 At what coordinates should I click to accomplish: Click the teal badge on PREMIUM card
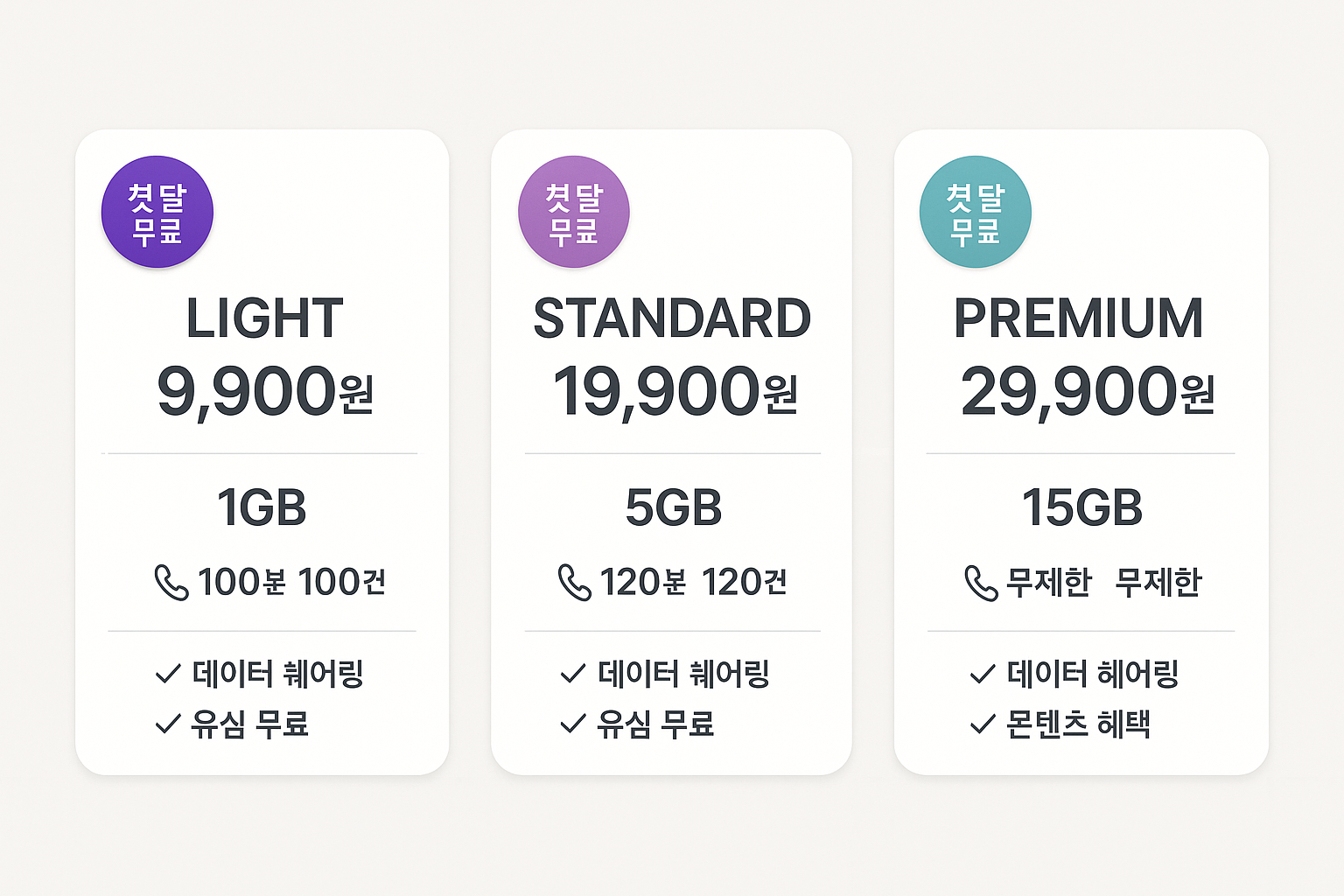coord(976,212)
